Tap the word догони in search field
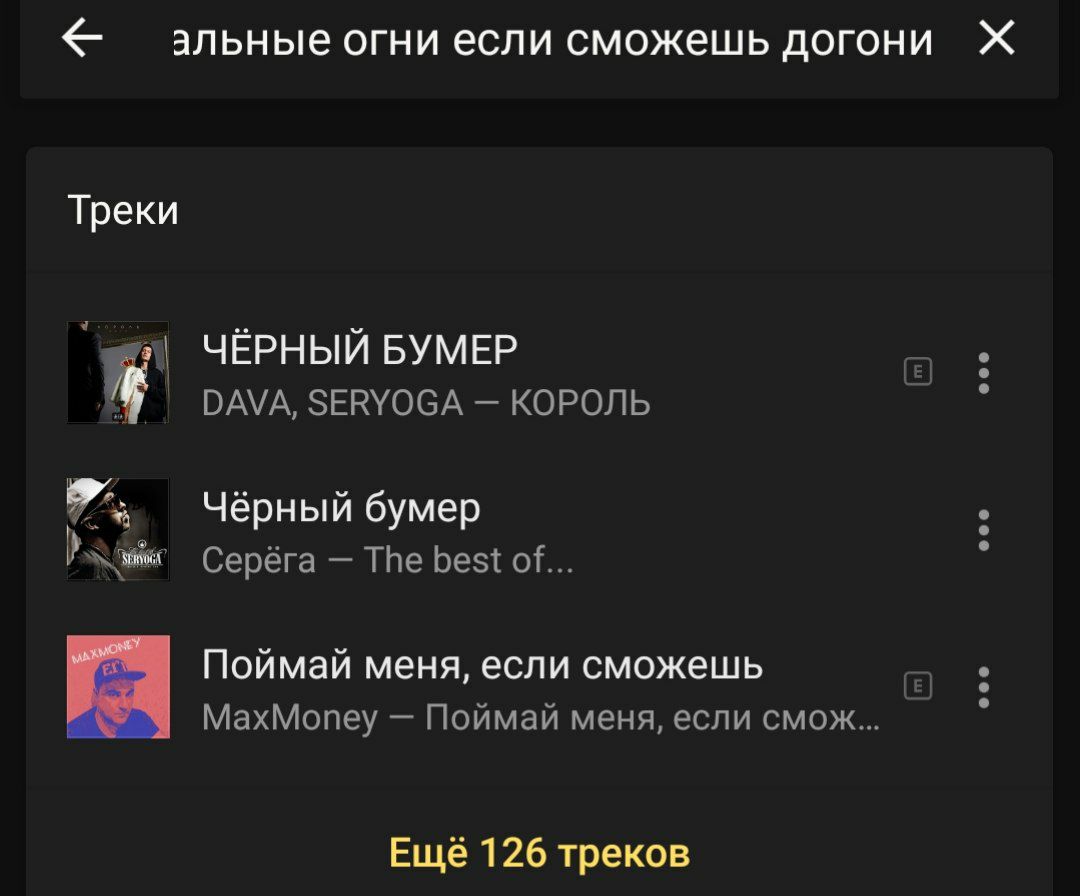Screen dimensions: 1080x896 [858, 41]
